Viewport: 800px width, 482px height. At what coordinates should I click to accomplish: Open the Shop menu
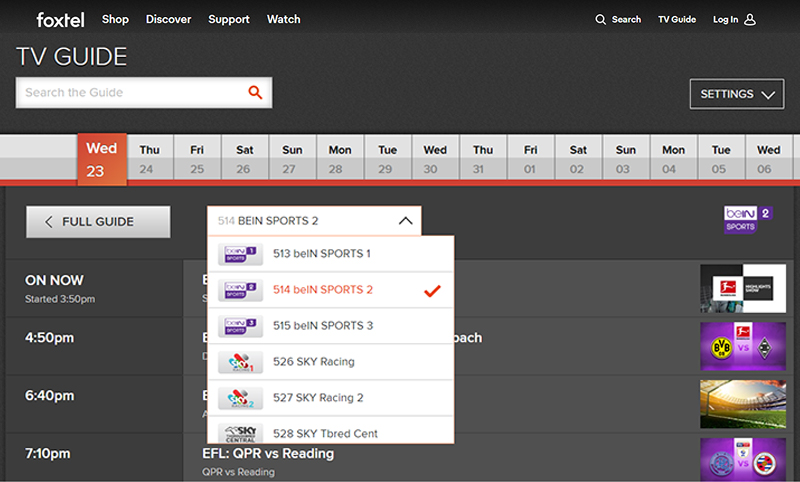[115, 19]
